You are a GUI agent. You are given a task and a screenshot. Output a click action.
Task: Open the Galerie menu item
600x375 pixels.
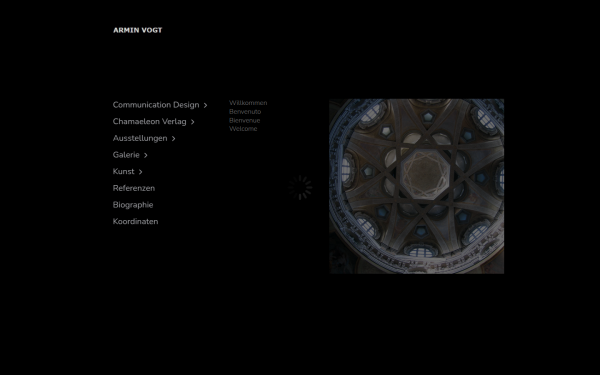click(126, 155)
